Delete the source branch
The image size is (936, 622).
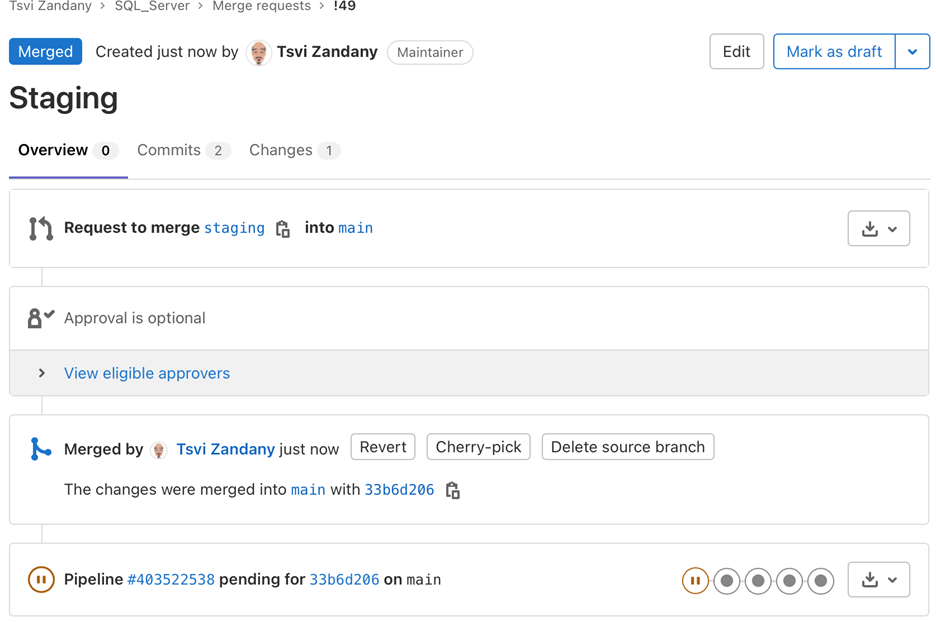[628, 447]
